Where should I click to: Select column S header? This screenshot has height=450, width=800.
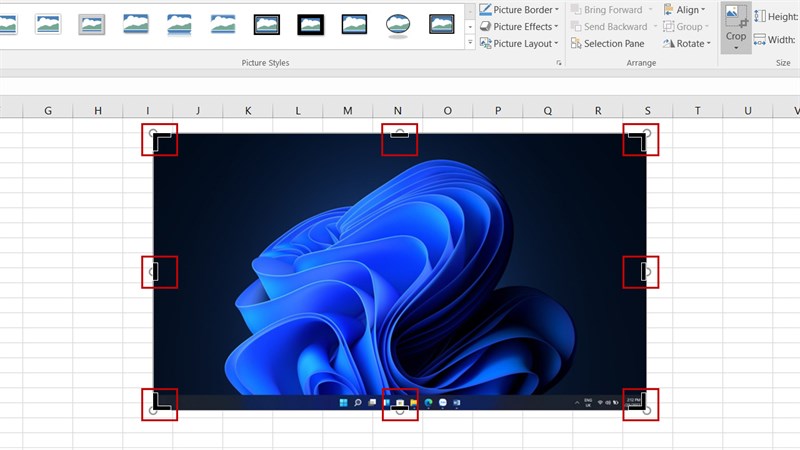[648, 111]
